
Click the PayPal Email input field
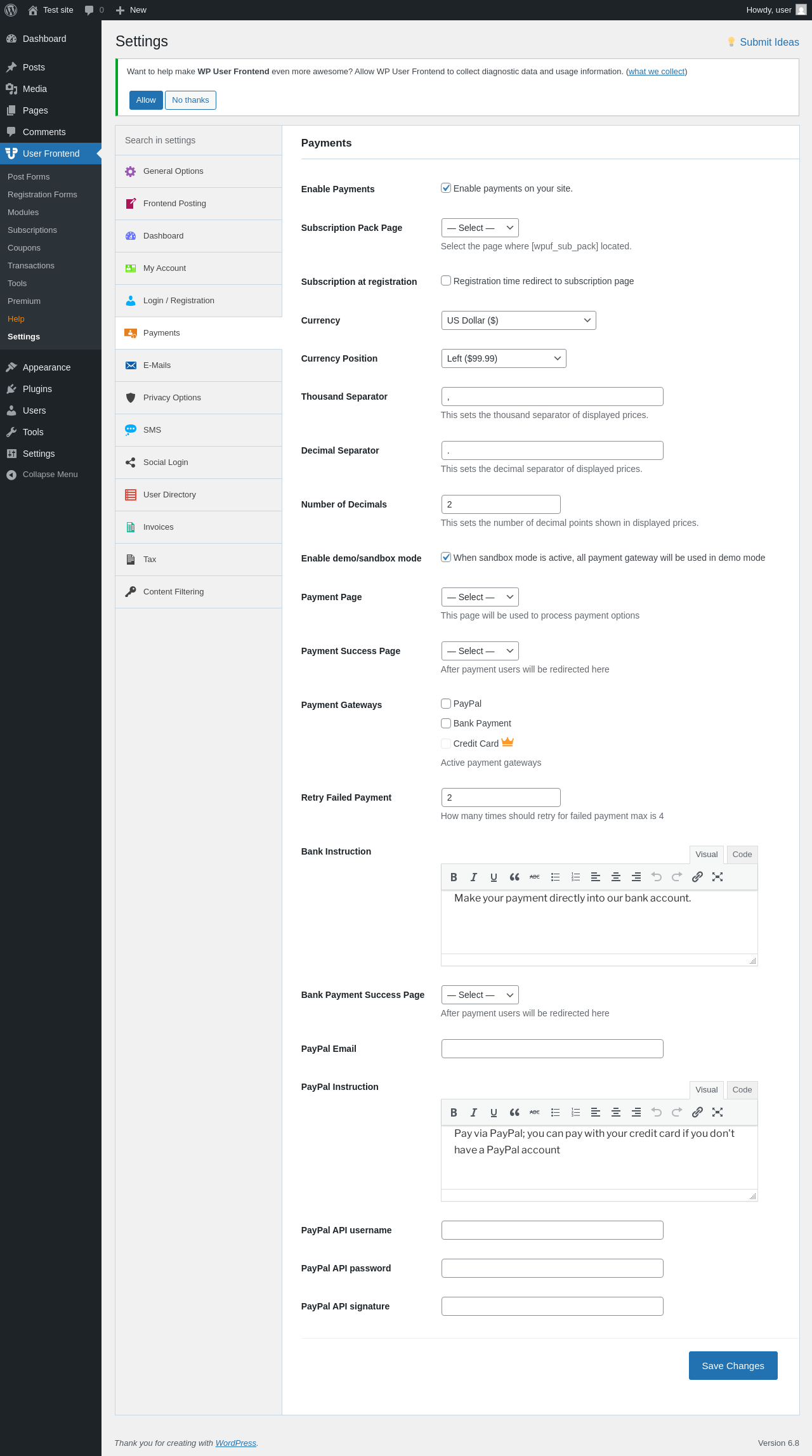click(x=552, y=1049)
